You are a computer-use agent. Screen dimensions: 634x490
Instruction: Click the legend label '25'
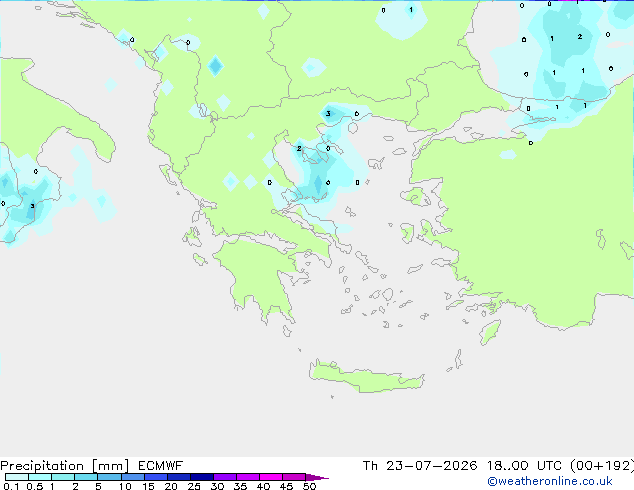tap(194, 486)
